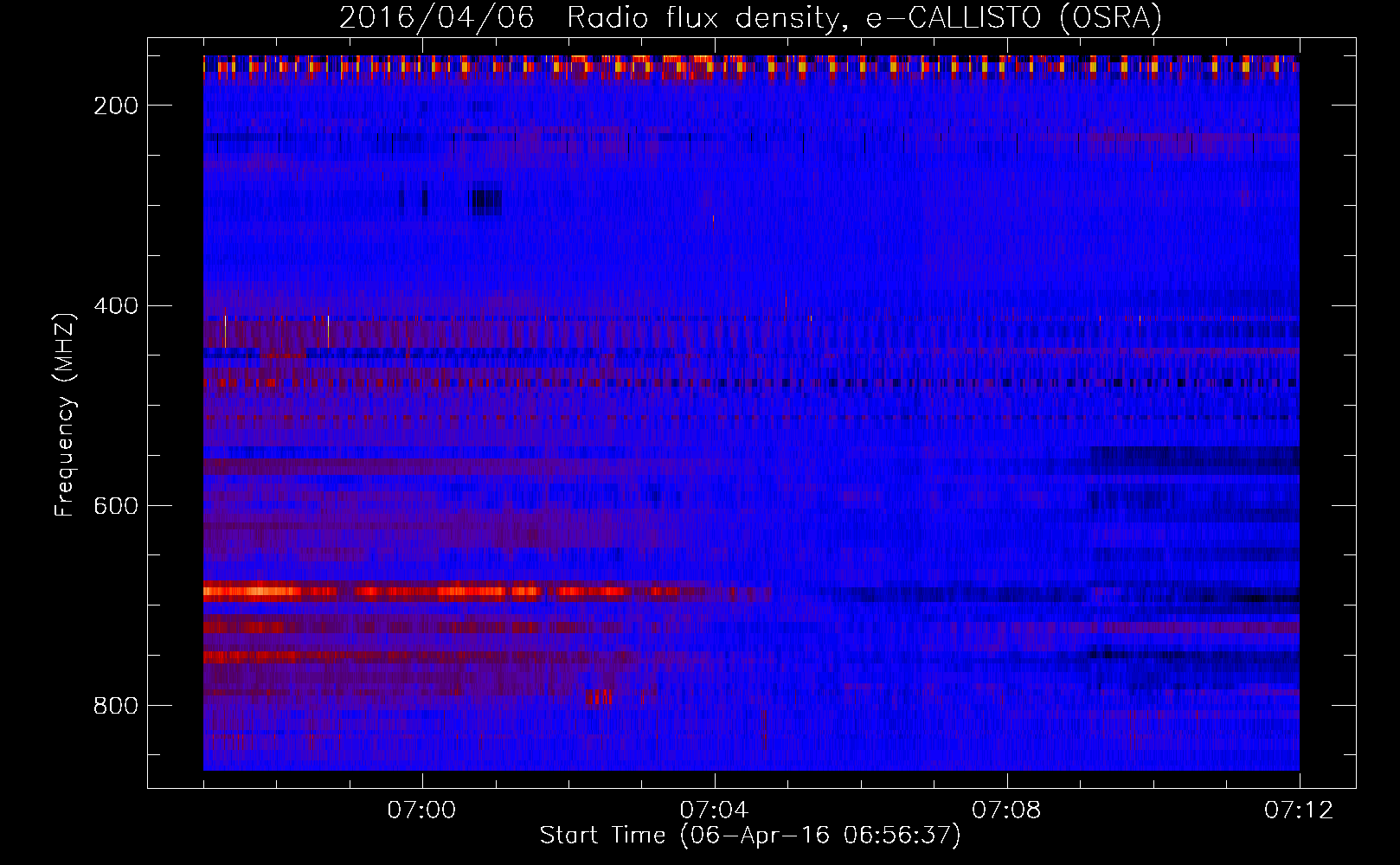
Task: Select the 'e-CALLISTO (OSRA)' title text
Action: point(1014,18)
